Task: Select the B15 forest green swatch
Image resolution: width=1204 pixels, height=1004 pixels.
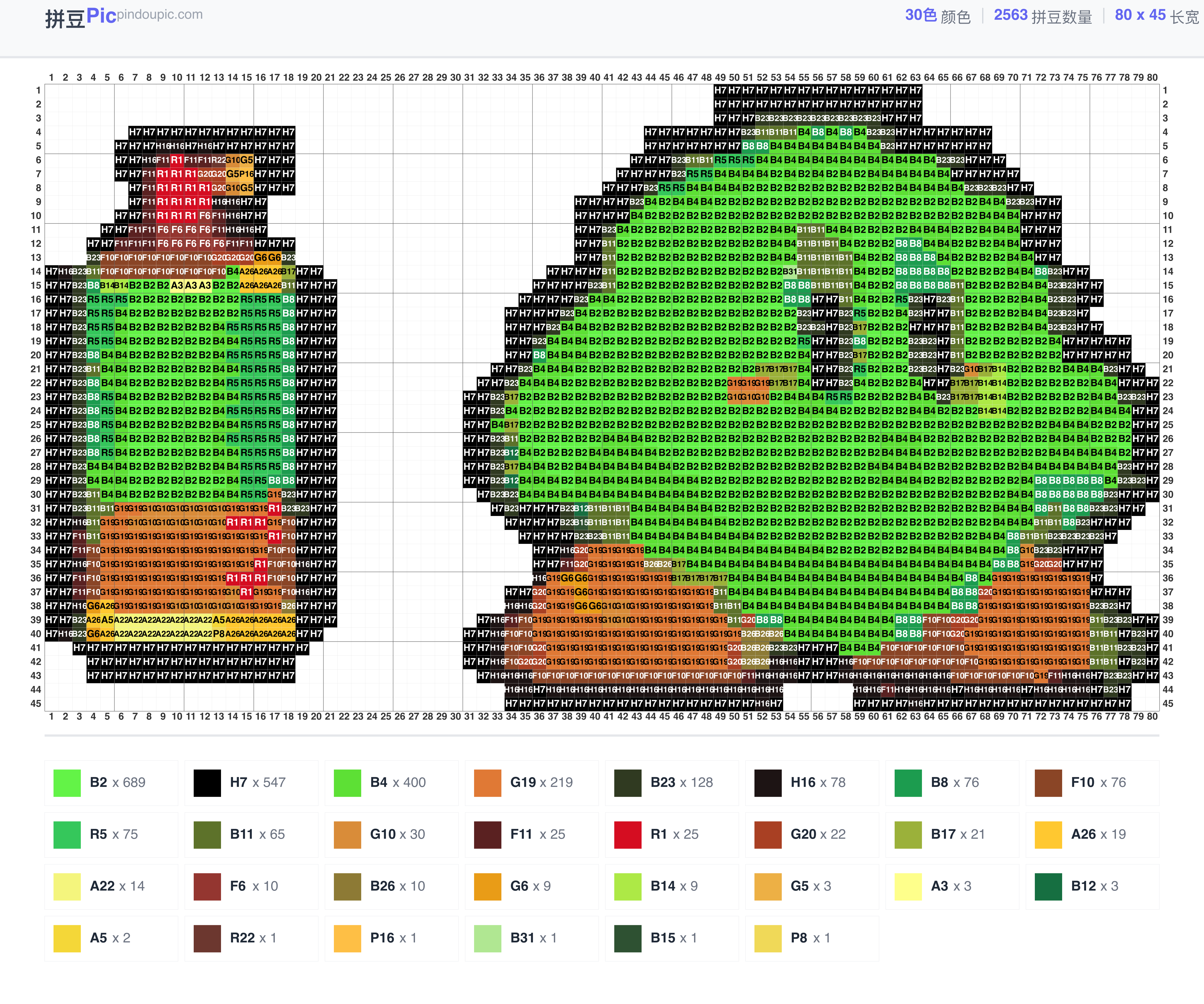Action: tap(628, 938)
